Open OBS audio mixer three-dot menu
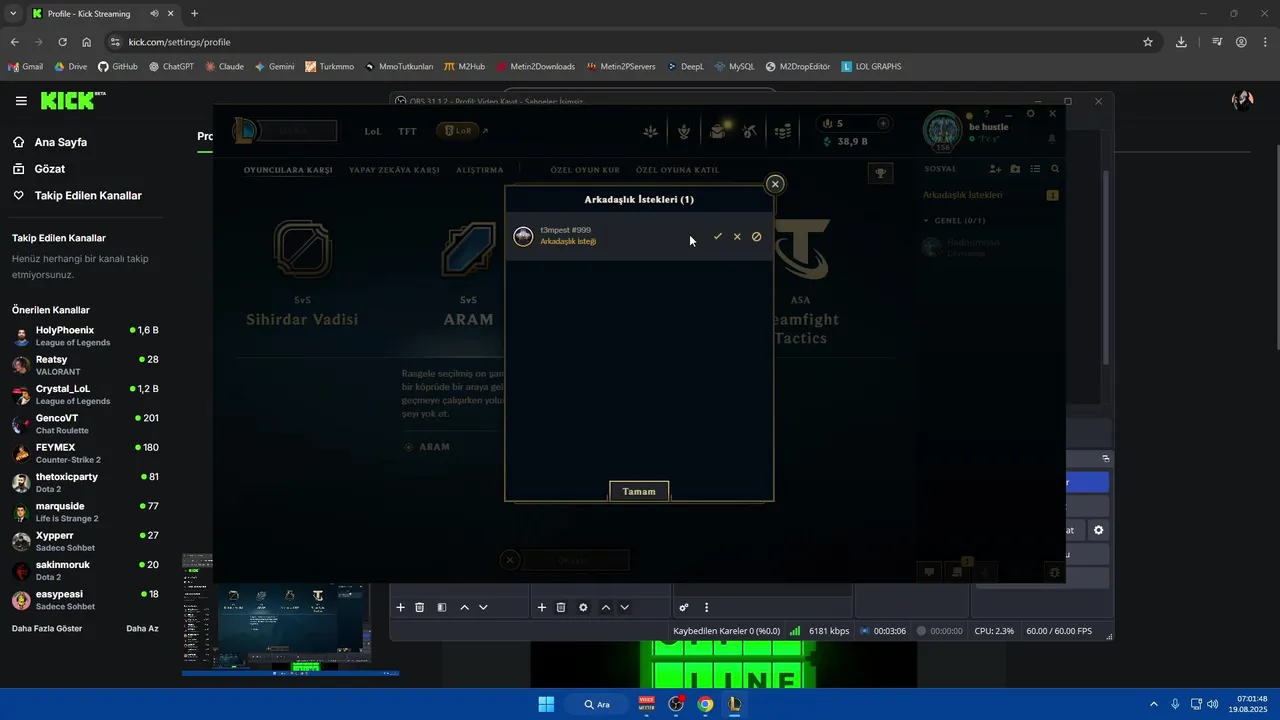Image resolution: width=1280 pixels, height=720 pixels. 707,607
